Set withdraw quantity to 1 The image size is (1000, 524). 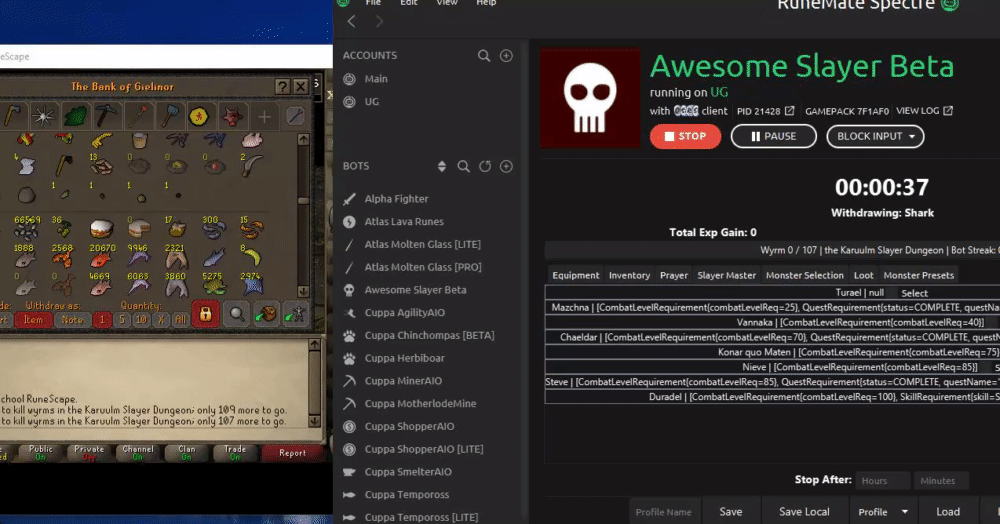pos(101,319)
